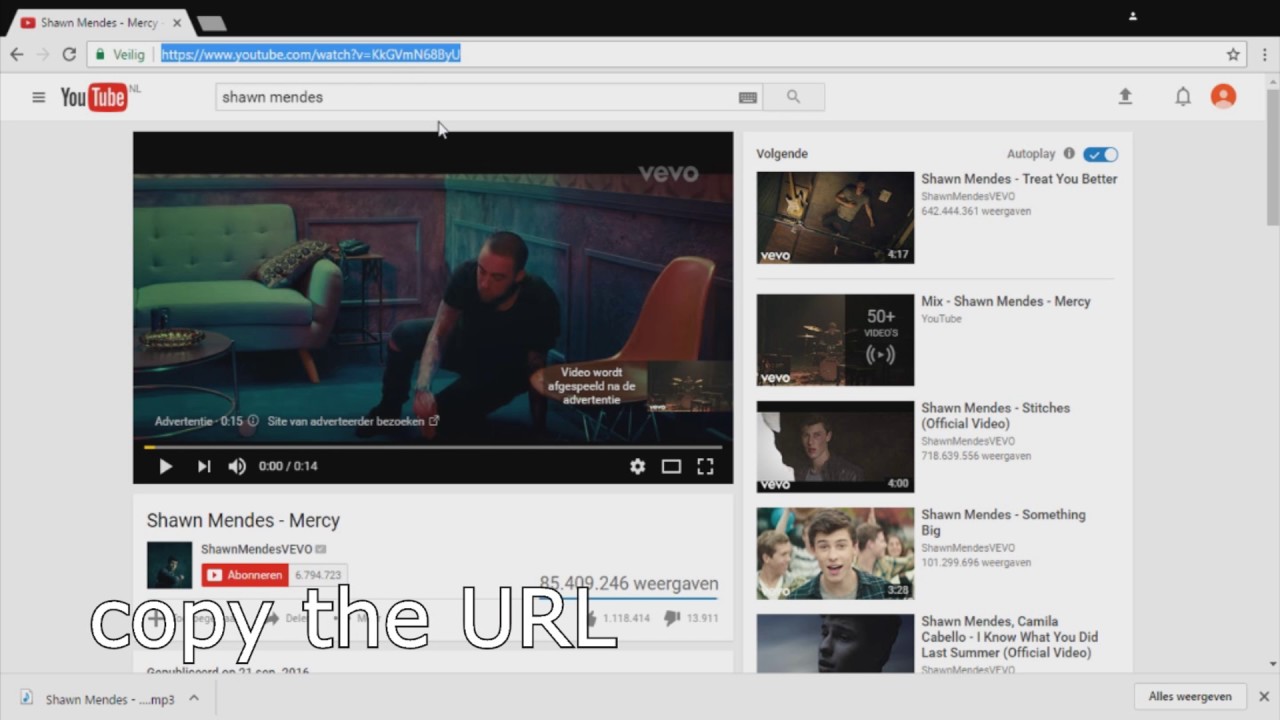Reload the page in Chrome
The height and width of the screenshot is (720, 1280).
click(x=69, y=54)
